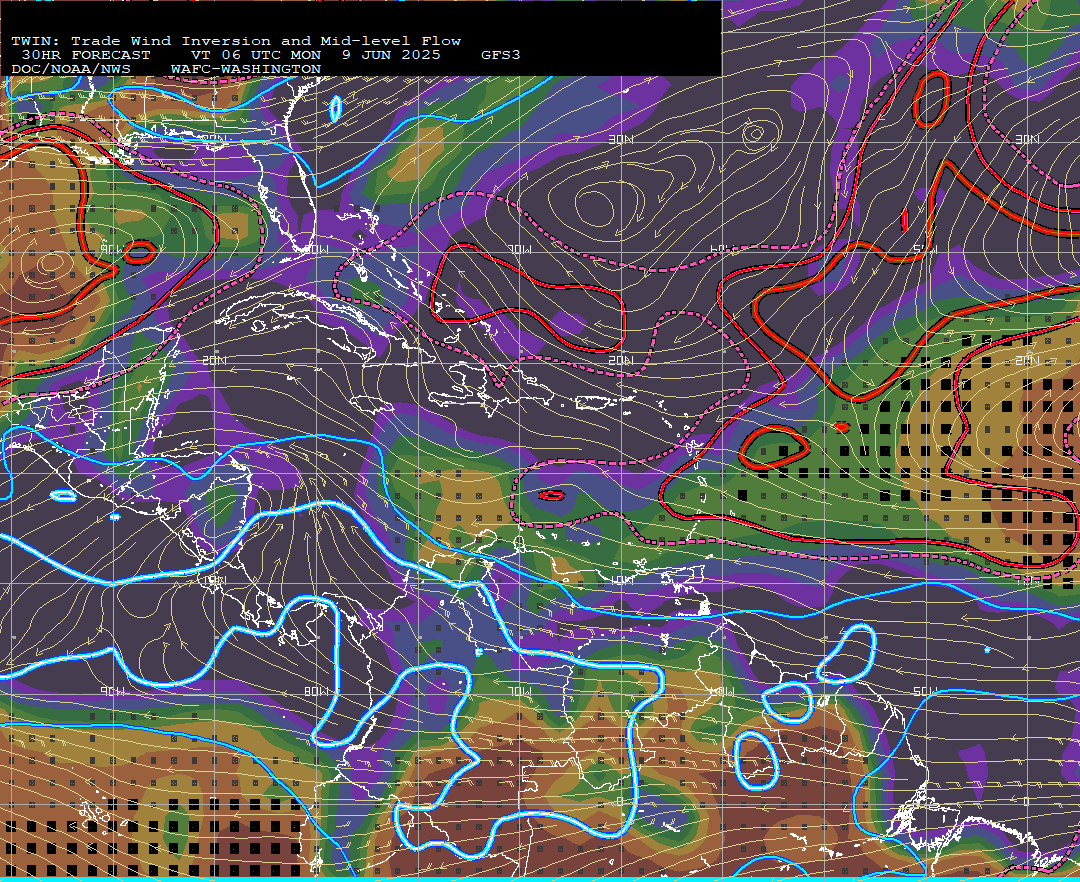Click the upper '90W' label beside the small red oval
Image resolution: width=1080 pixels, height=882 pixels.
click(111, 249)
